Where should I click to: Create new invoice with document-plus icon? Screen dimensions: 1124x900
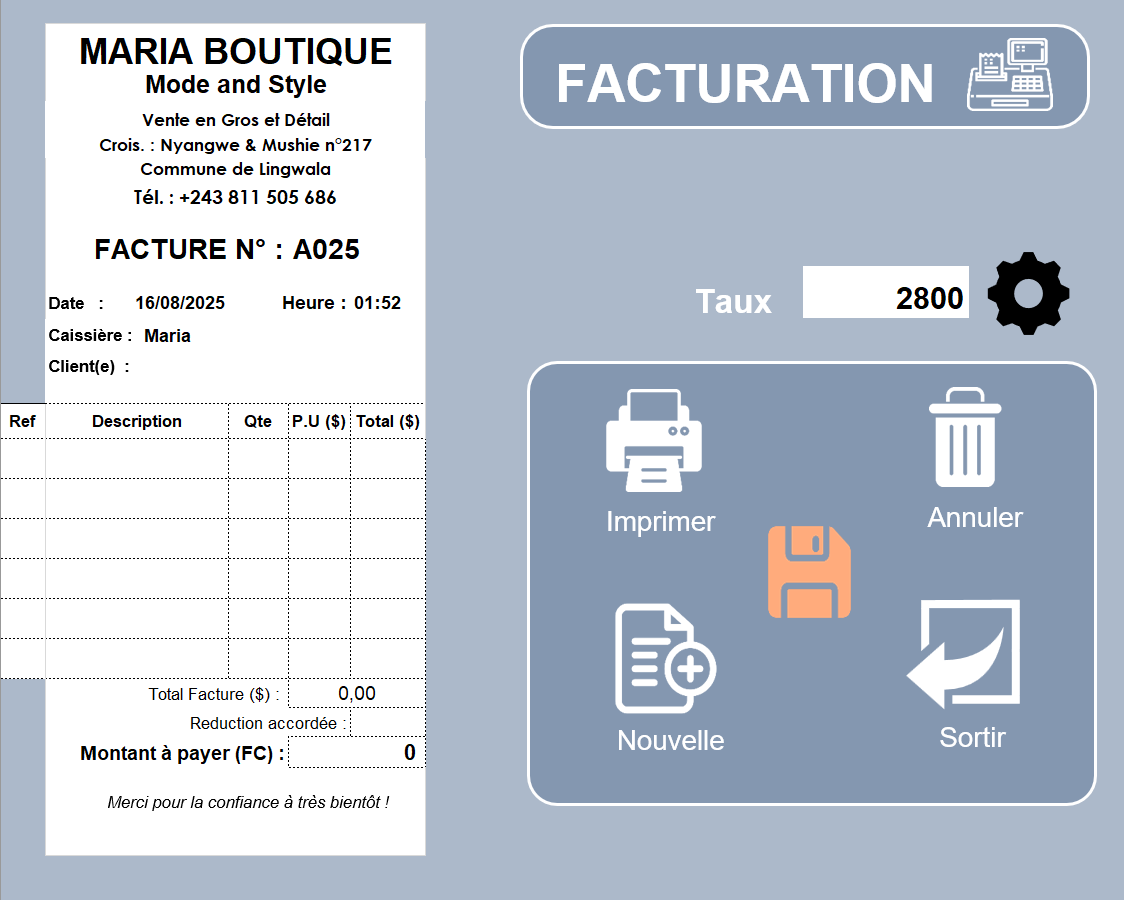point(665,659)
